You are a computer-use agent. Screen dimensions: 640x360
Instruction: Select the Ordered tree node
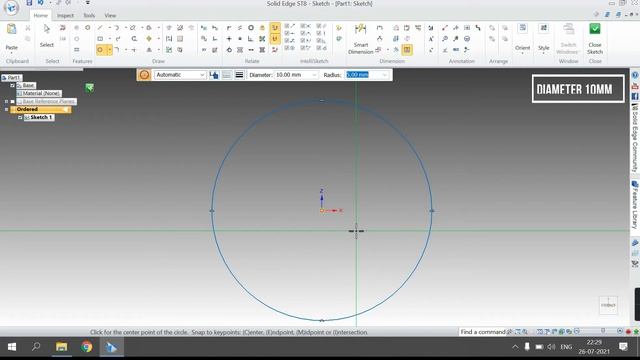[40, 109]
